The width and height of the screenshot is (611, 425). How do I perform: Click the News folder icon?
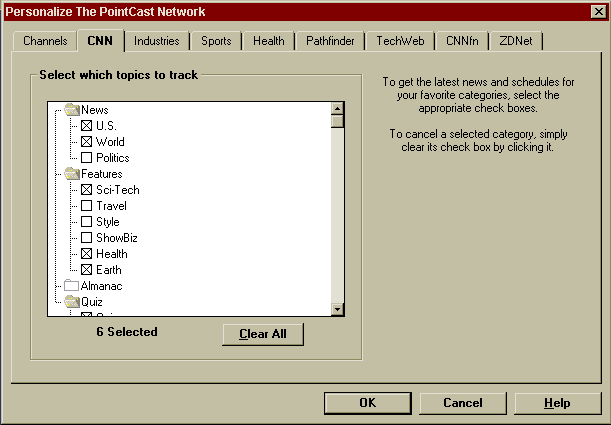(x=72, y=110)
